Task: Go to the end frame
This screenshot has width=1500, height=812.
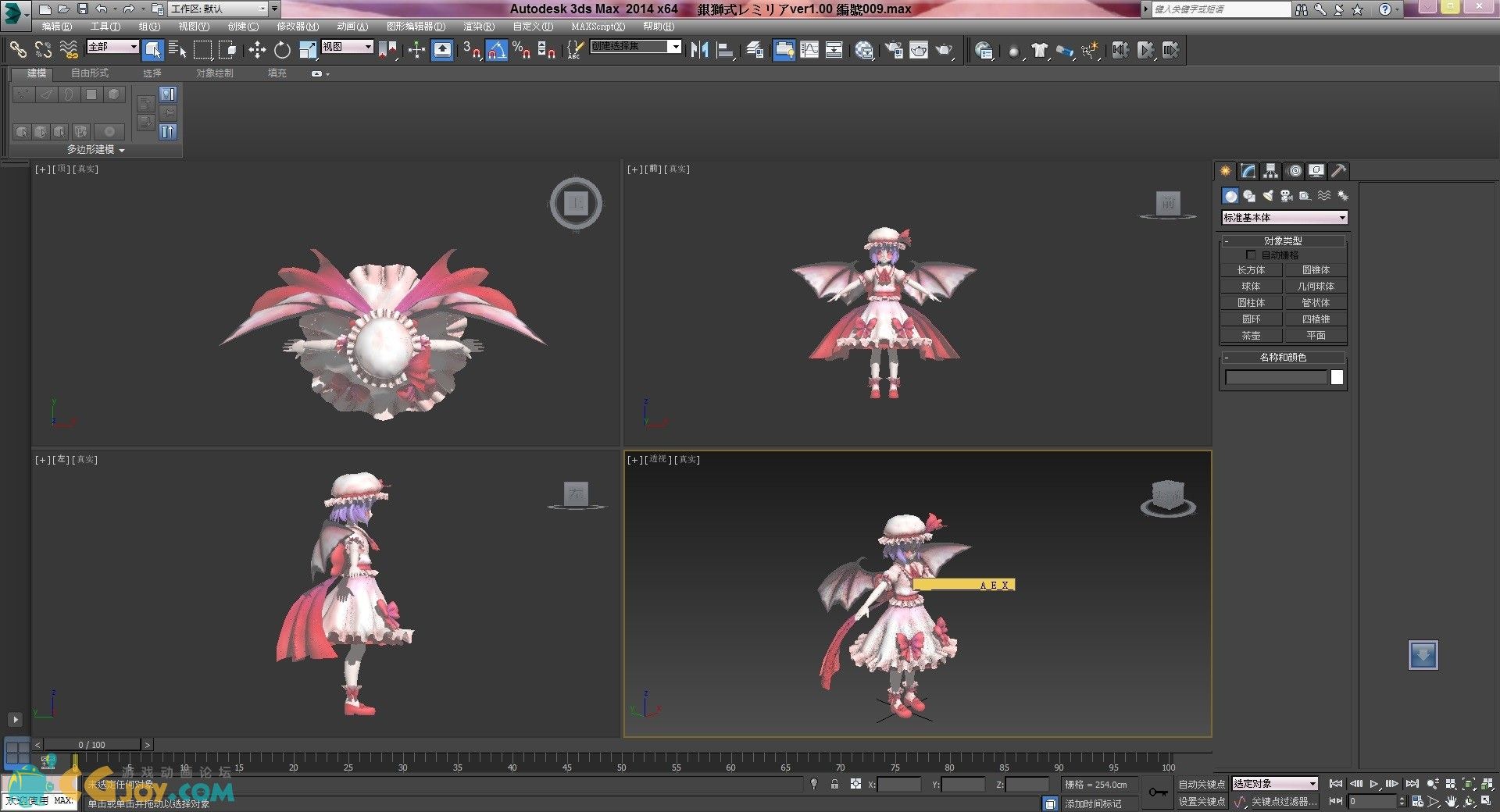Action: click(1411, 784)
